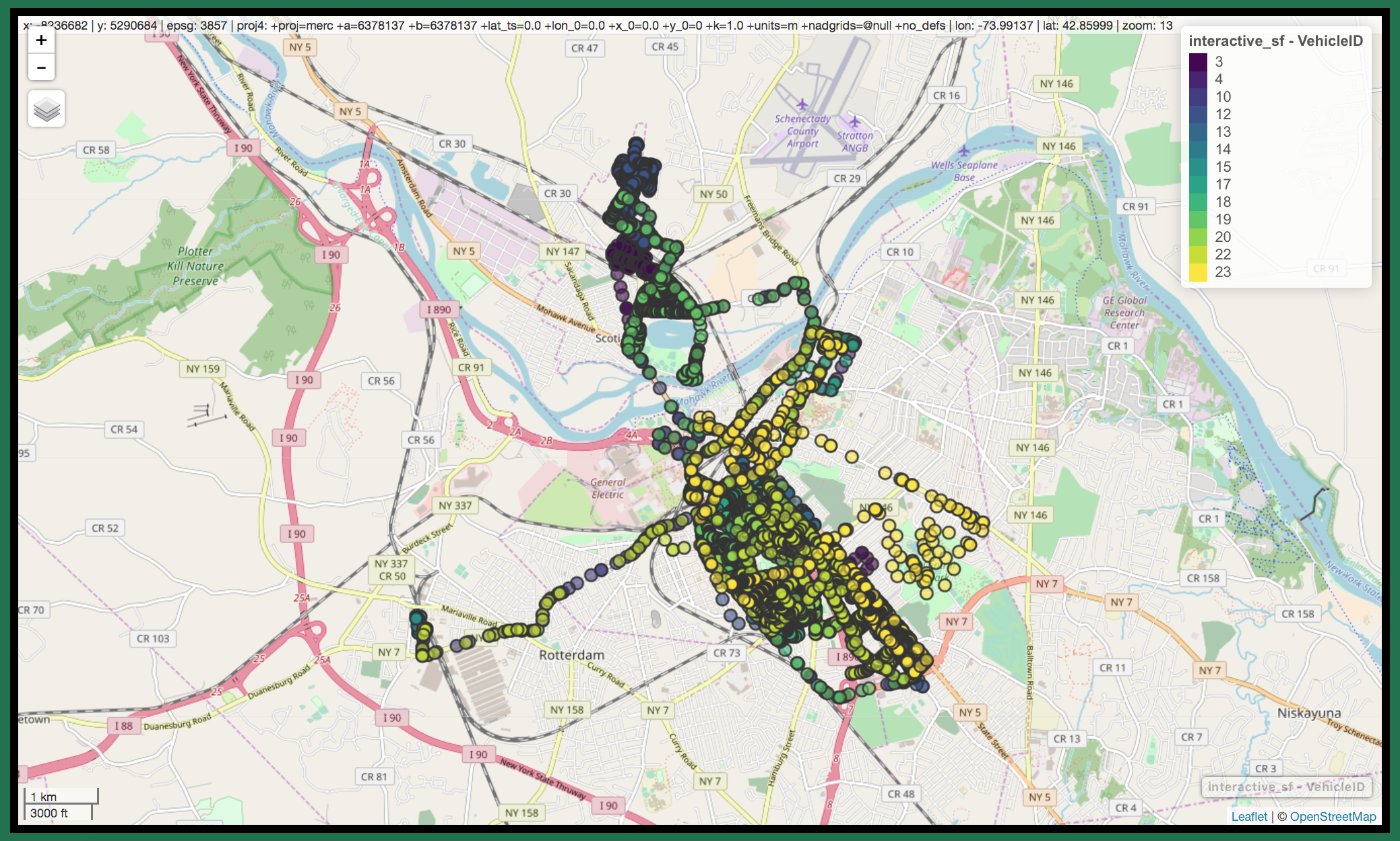Click the yellow legend swatch for vehicle 23

click(x=1198, y=272)
